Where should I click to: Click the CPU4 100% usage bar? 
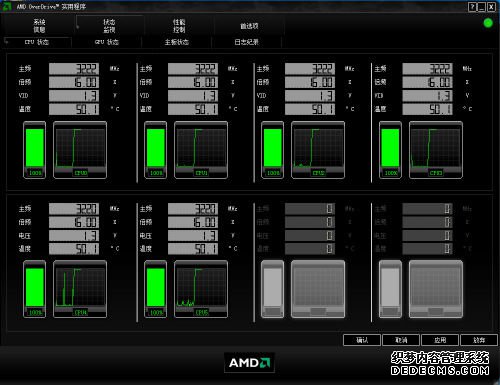35,289
